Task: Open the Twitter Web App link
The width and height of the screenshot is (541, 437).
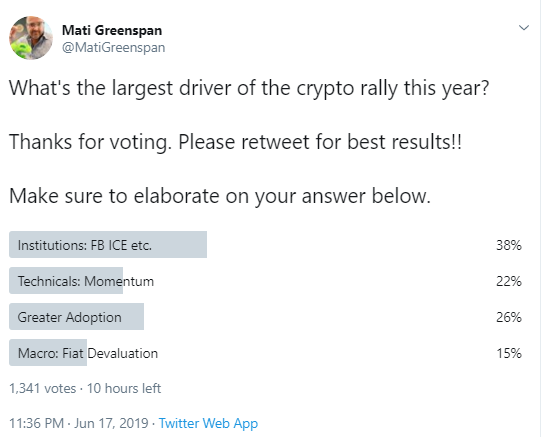Action: tap(208, 423)
